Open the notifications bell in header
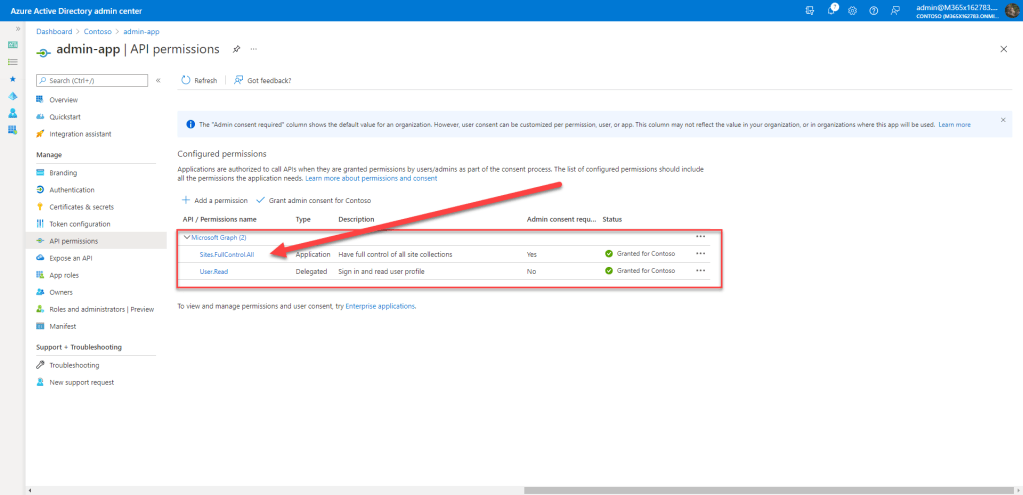 830,10
